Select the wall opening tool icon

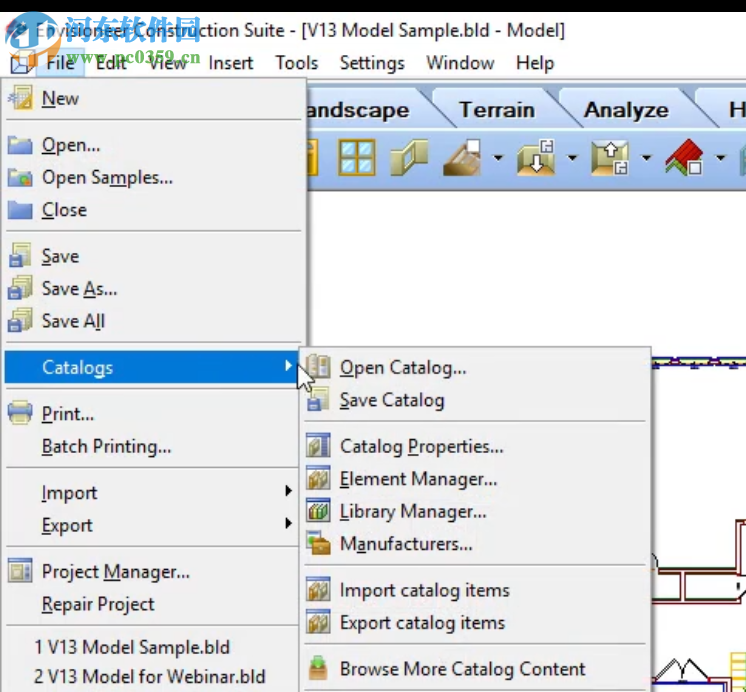[x=409, y=158]
